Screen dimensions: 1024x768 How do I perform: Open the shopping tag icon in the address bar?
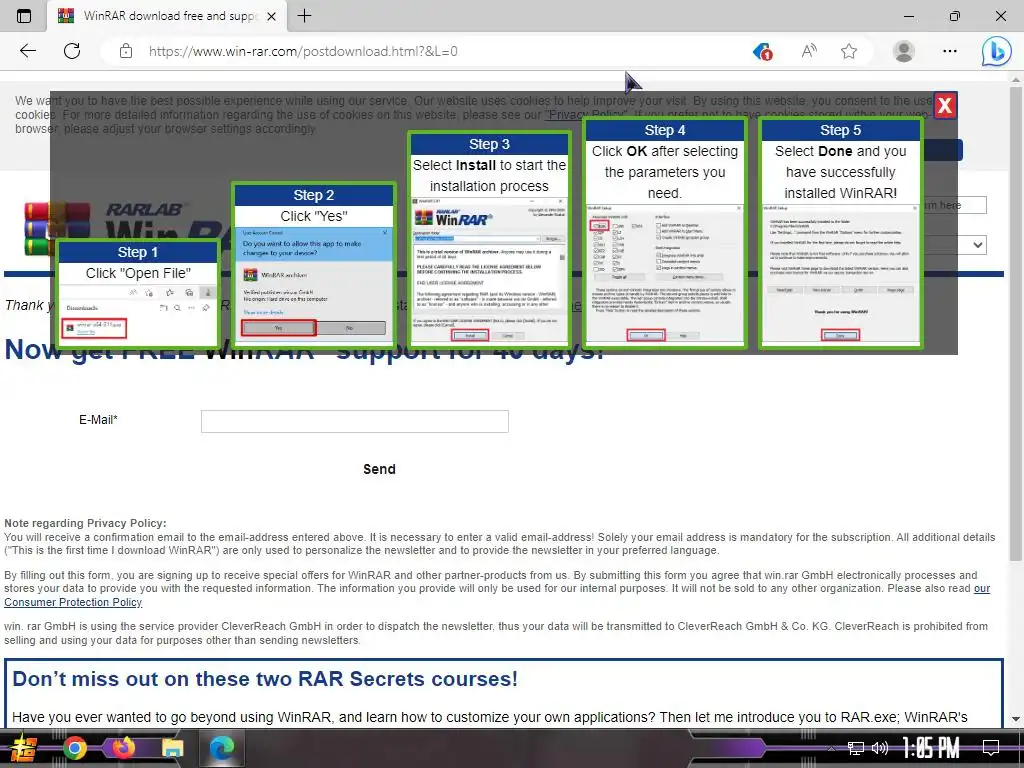click(763, 52)
